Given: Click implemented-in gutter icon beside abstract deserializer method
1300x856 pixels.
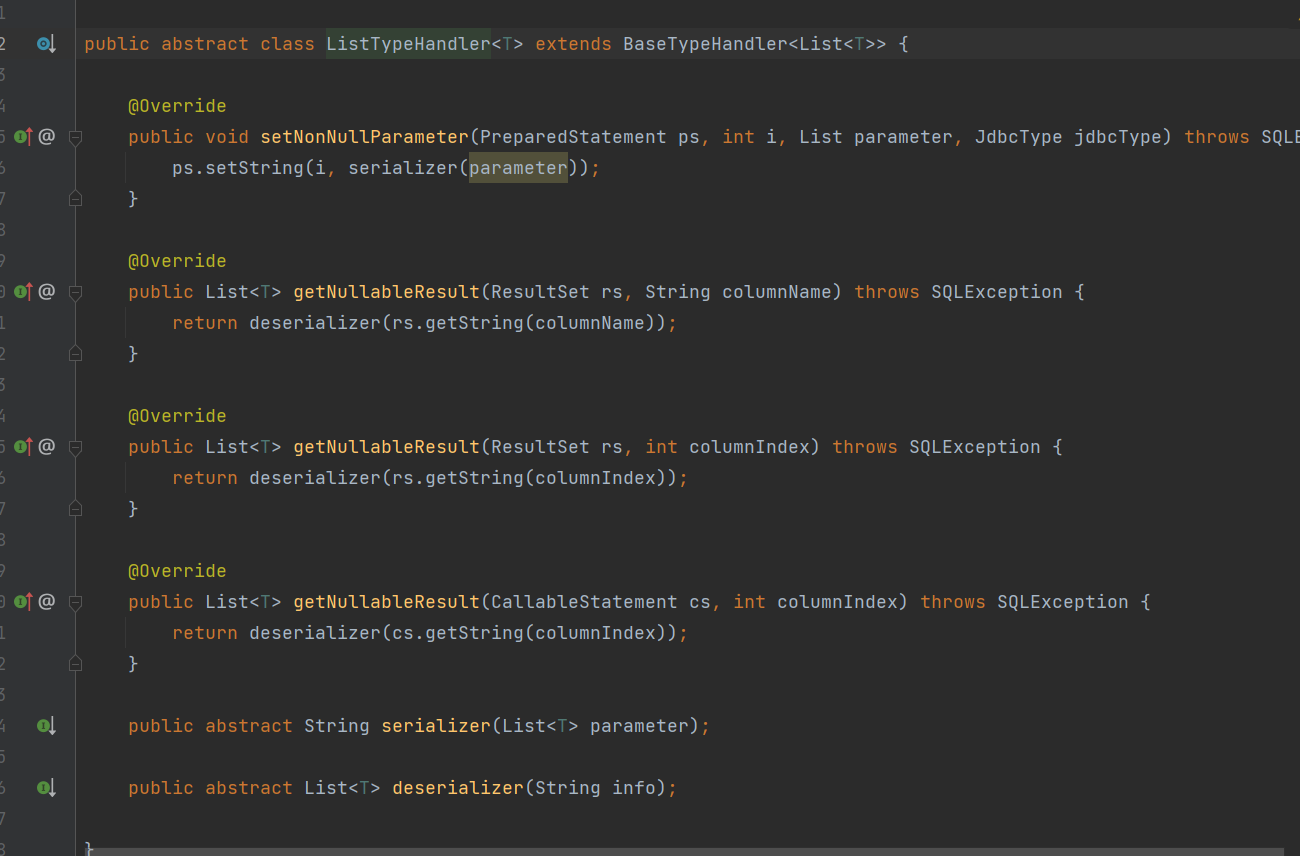Looking at the screenshot, I should [46, 788].
